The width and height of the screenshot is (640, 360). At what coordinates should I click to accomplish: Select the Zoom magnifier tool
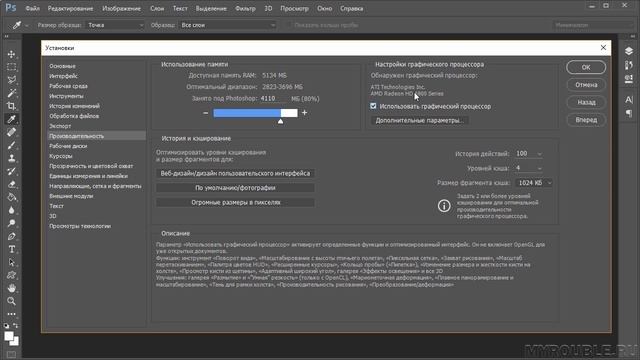(x=11, y=302)
